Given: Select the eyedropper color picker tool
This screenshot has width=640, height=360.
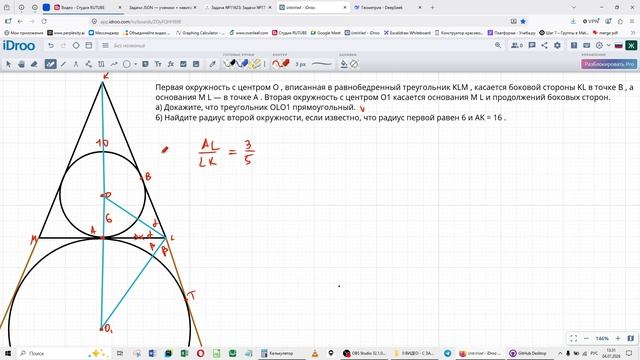Looking at the screenshot, I should [212, 64].
